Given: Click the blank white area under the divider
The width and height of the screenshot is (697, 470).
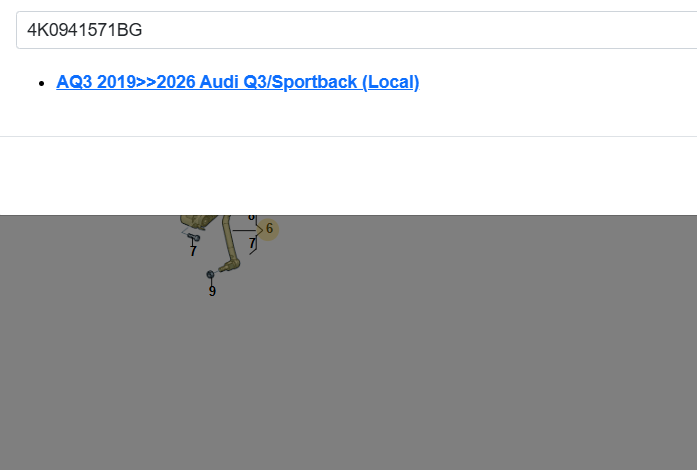Looking at the screenshot, I should point(350,175).
